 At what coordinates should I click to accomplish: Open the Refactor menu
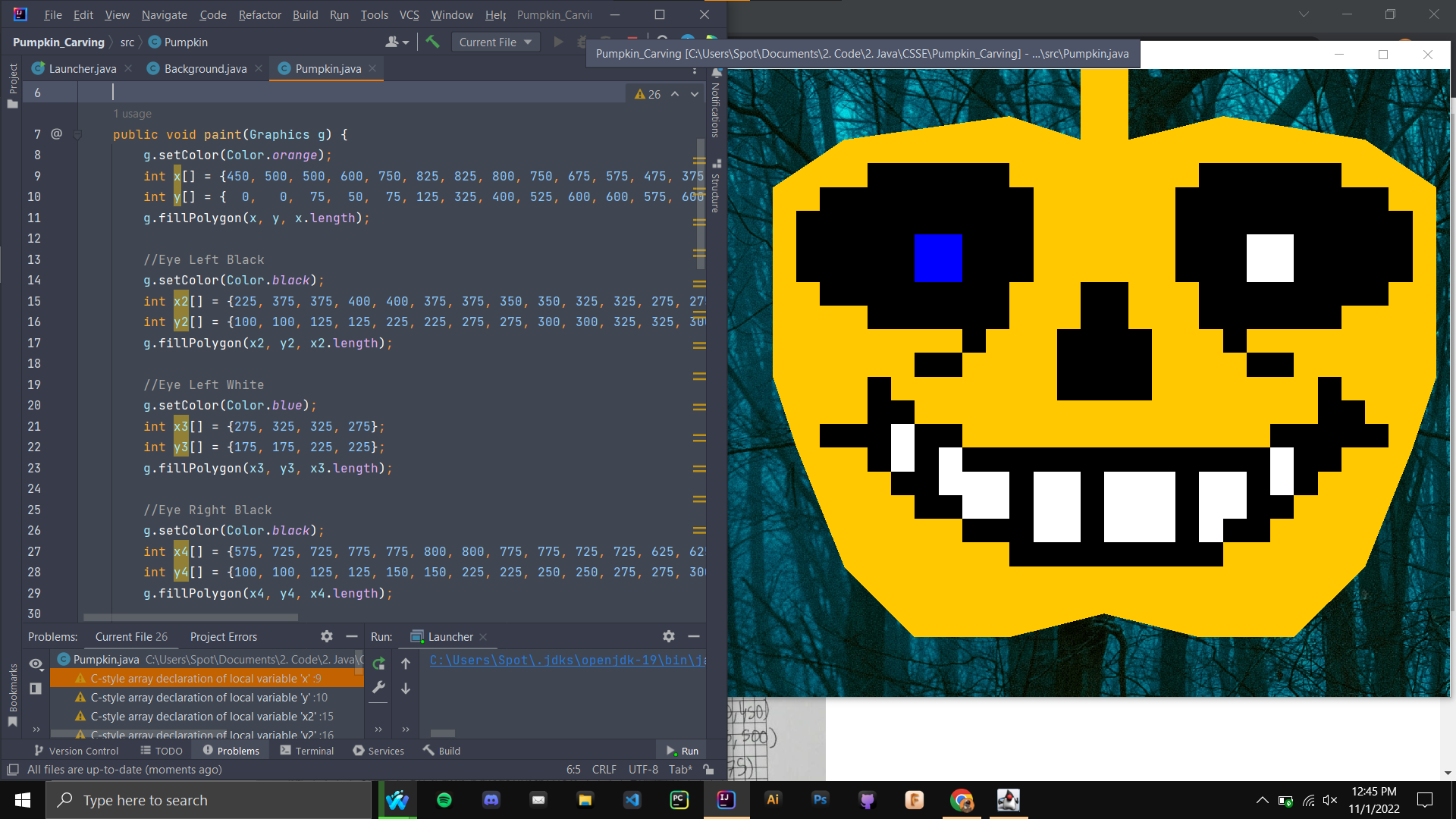tap(259, 14)
